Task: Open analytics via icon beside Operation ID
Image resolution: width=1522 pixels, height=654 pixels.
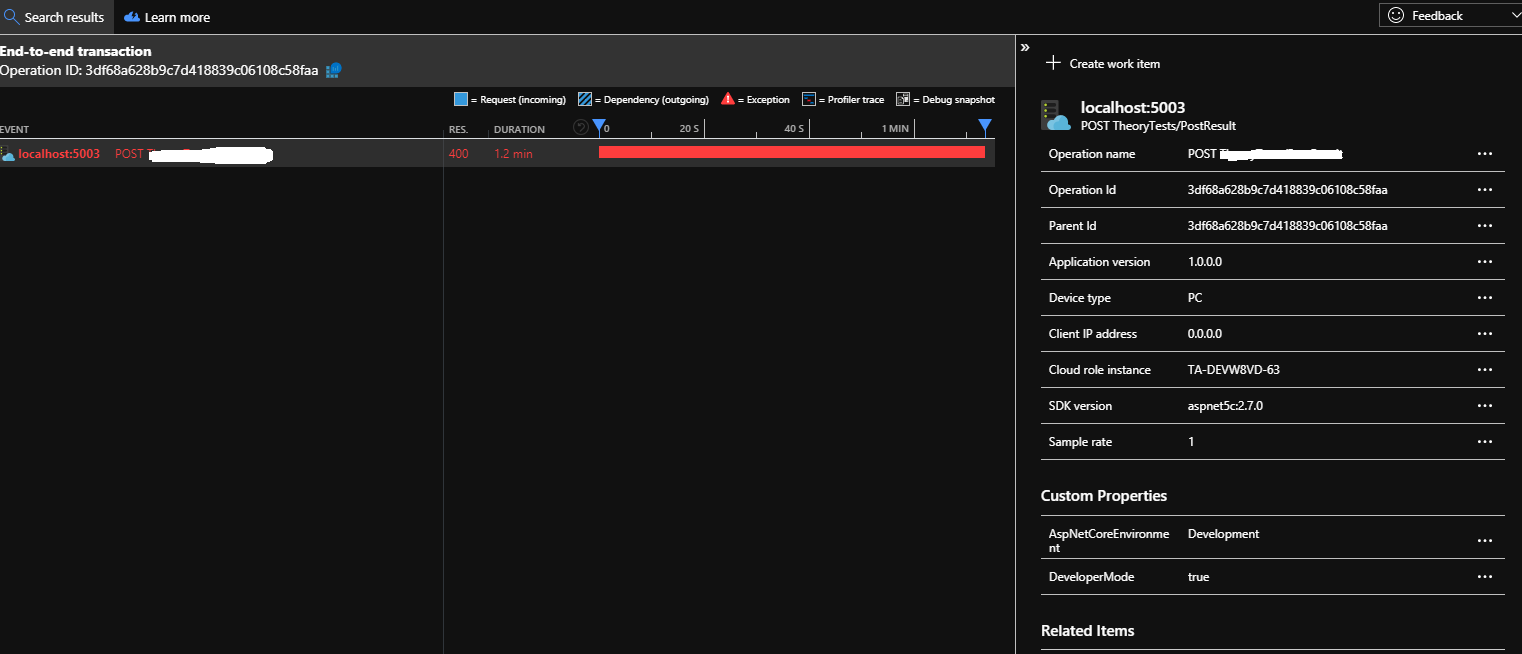Action: point(331,70)
